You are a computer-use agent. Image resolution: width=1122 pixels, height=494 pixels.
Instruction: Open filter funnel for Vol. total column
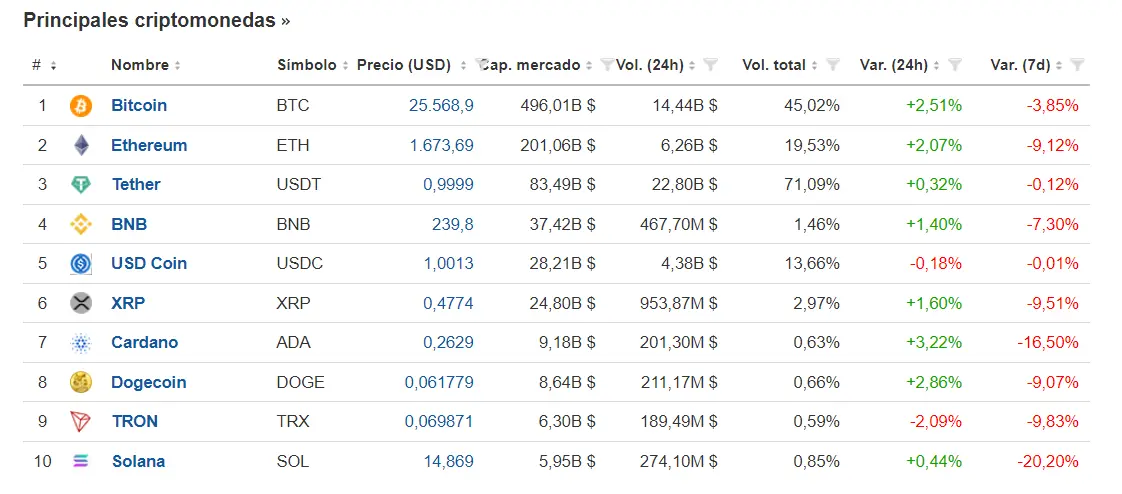point(832,65)
